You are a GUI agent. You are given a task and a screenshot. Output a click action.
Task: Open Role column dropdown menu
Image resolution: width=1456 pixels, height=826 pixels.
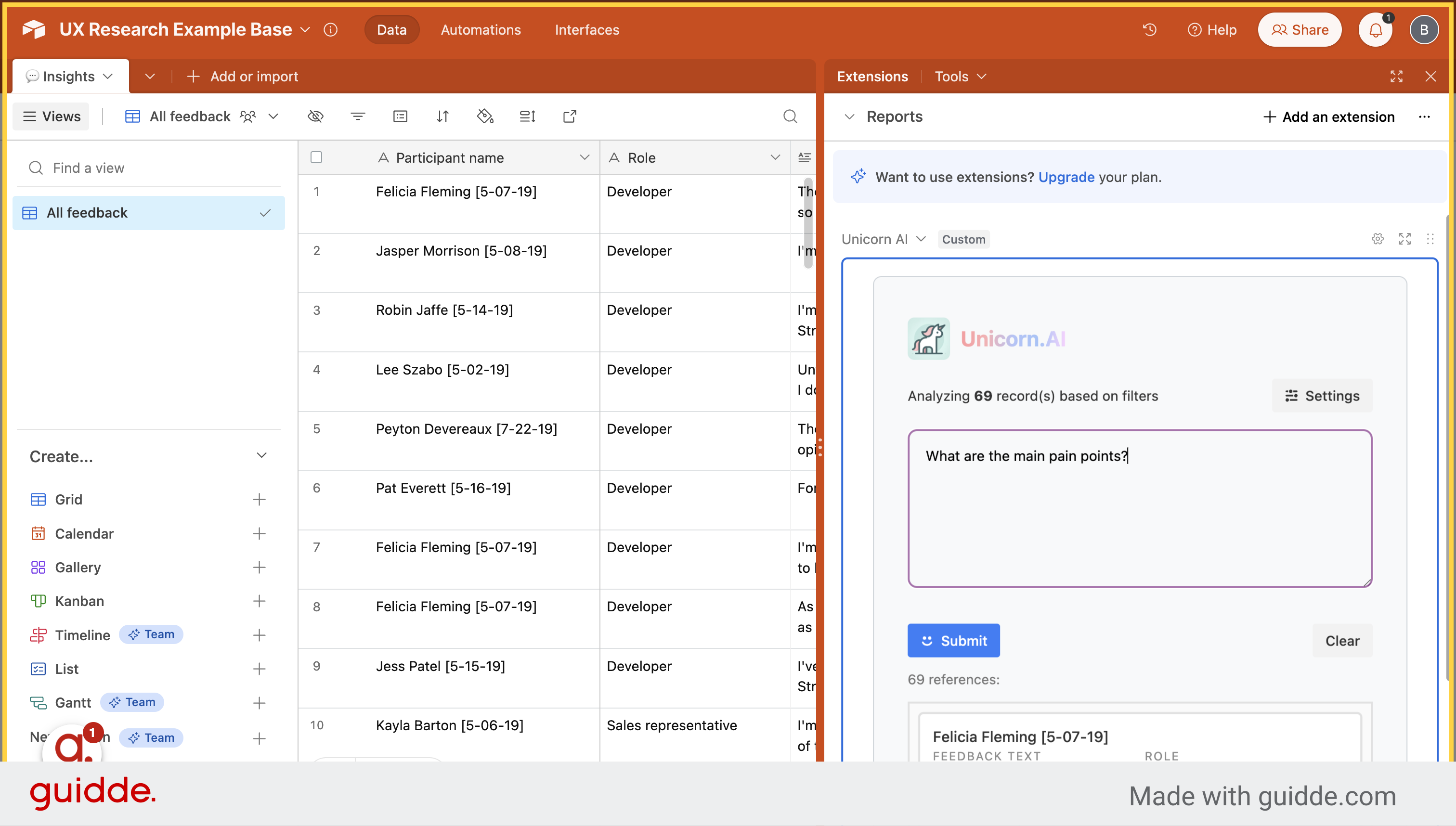(x=775, y=157)
